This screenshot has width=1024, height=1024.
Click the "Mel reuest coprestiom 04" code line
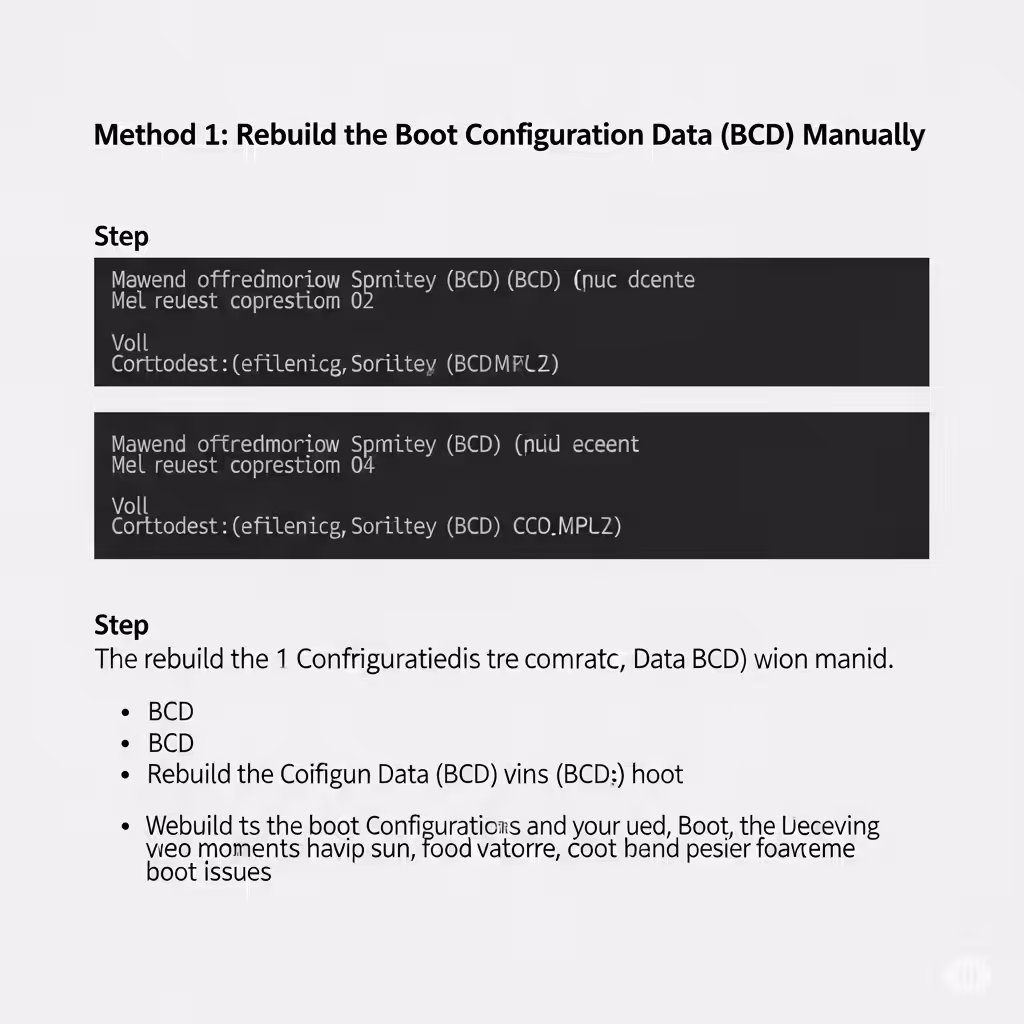click(242, 466)
